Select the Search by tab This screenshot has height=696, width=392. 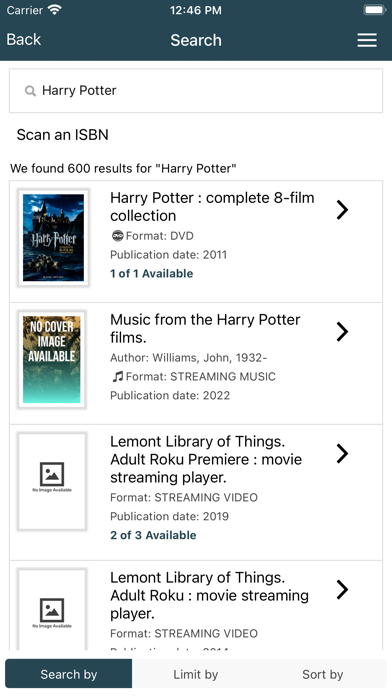click(x=69, y=674)
